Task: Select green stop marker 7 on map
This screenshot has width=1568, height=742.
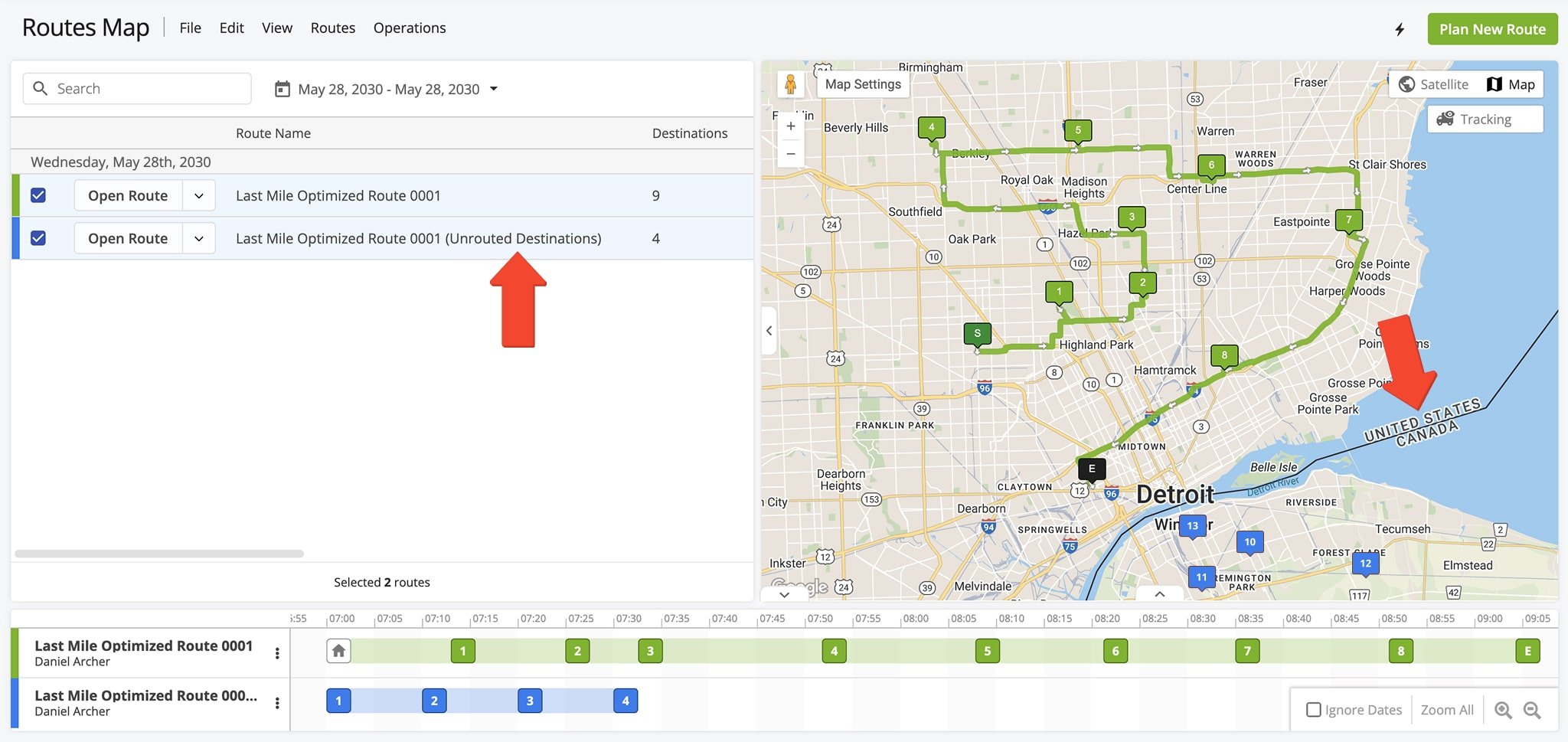Action: pyautogui.click(x=1349, y=220)
